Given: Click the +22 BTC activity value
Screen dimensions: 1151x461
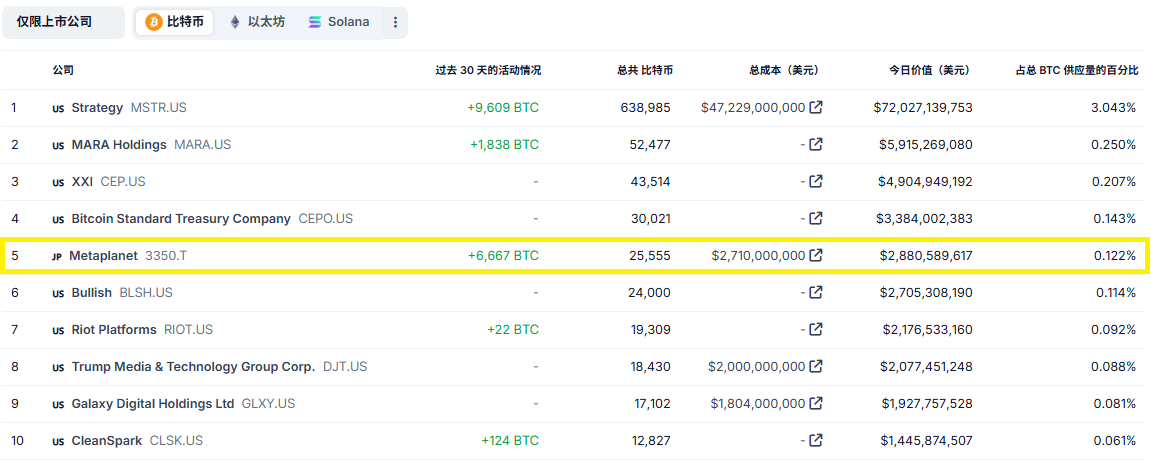Looking at the screenshot, I should point(513,330).
